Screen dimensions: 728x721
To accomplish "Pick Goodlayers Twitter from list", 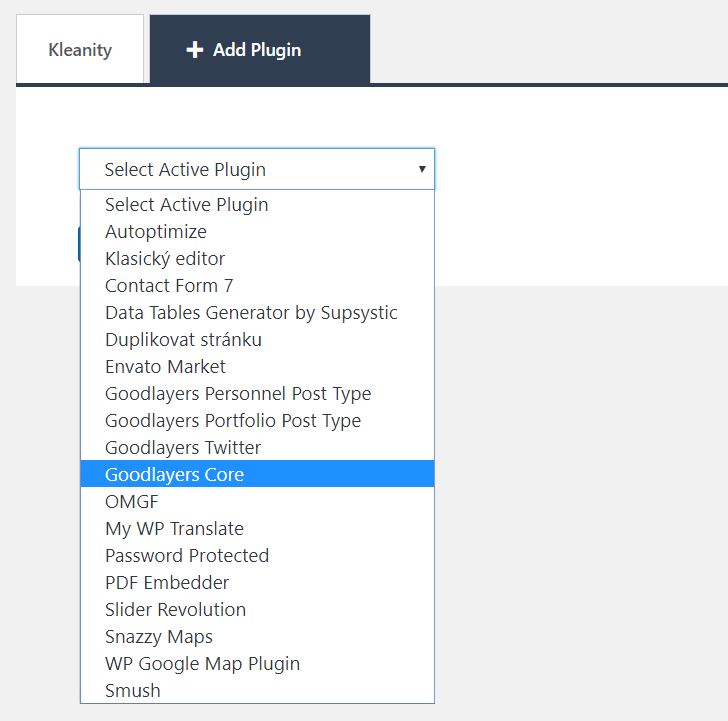I will coord(257,447).
